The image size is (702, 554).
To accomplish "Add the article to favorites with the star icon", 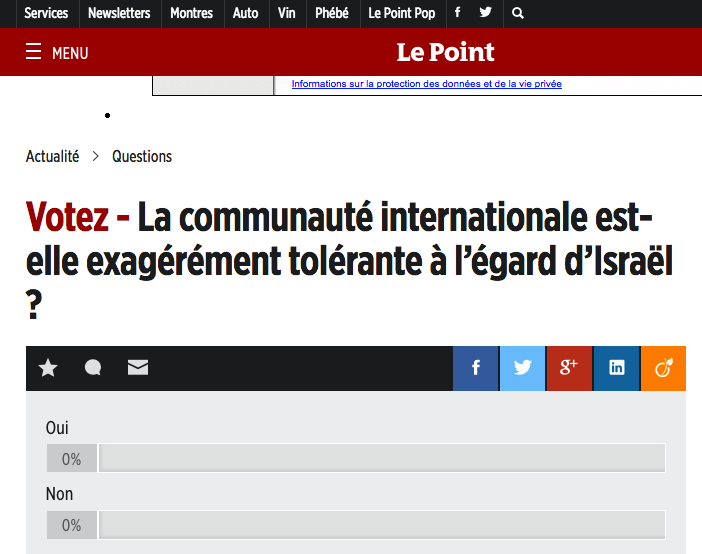I will 48,368.
